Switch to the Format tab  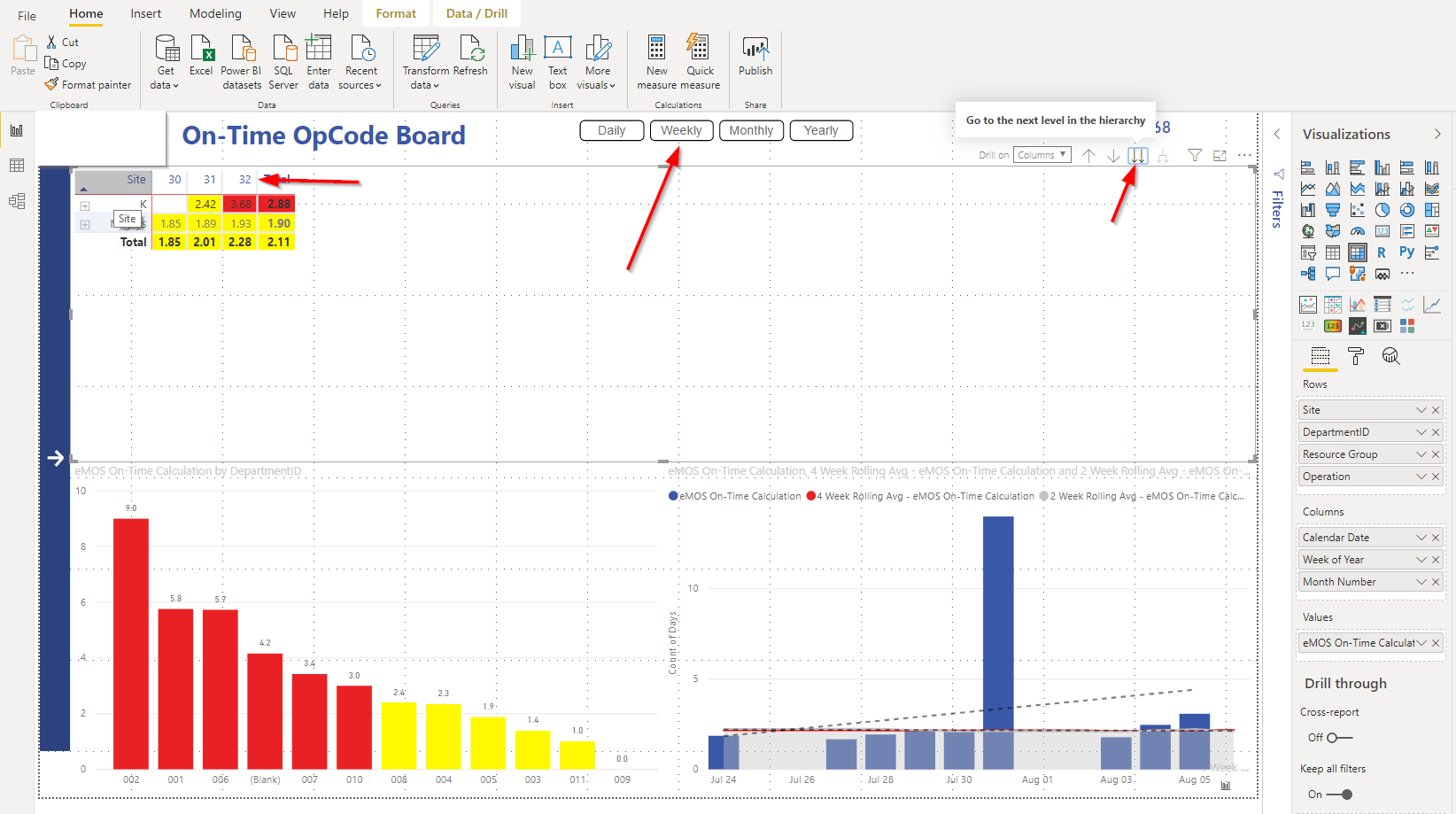[396, 13]
